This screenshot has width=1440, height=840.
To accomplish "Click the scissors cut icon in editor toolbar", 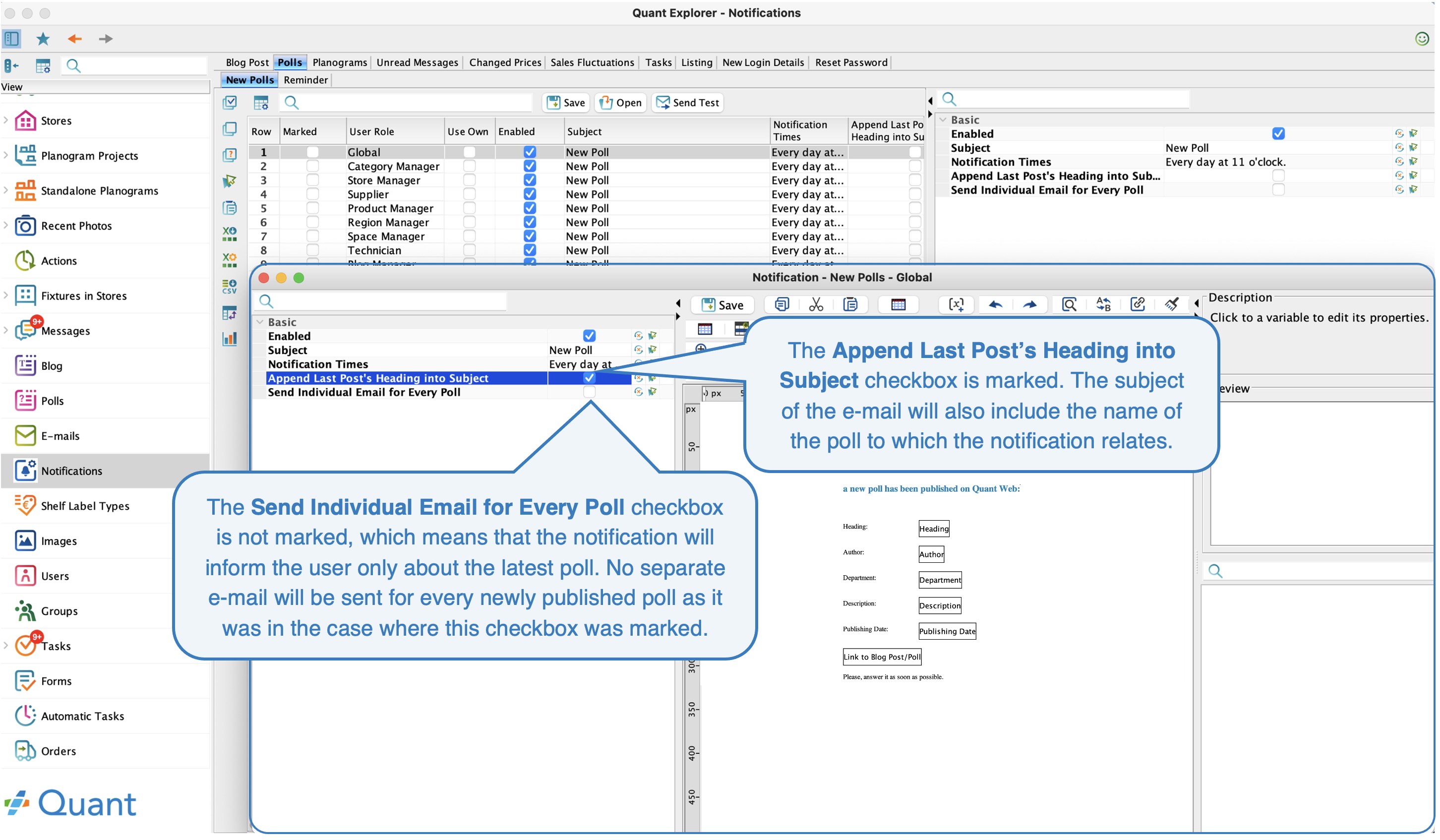I will (815, 304).
